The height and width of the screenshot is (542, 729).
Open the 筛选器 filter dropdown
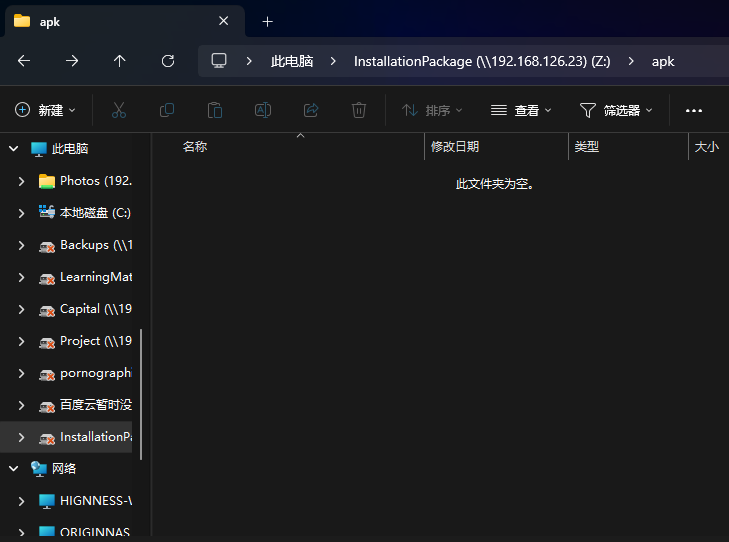pos(616,110)
